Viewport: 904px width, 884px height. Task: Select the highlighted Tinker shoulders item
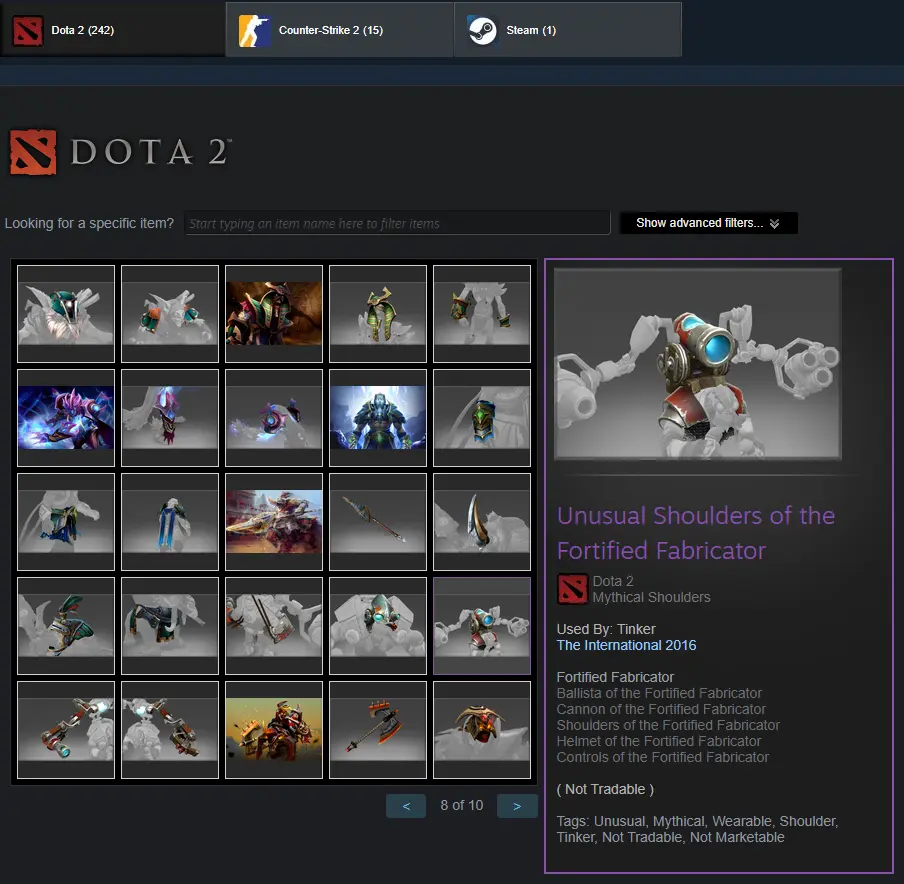(482, 626)
